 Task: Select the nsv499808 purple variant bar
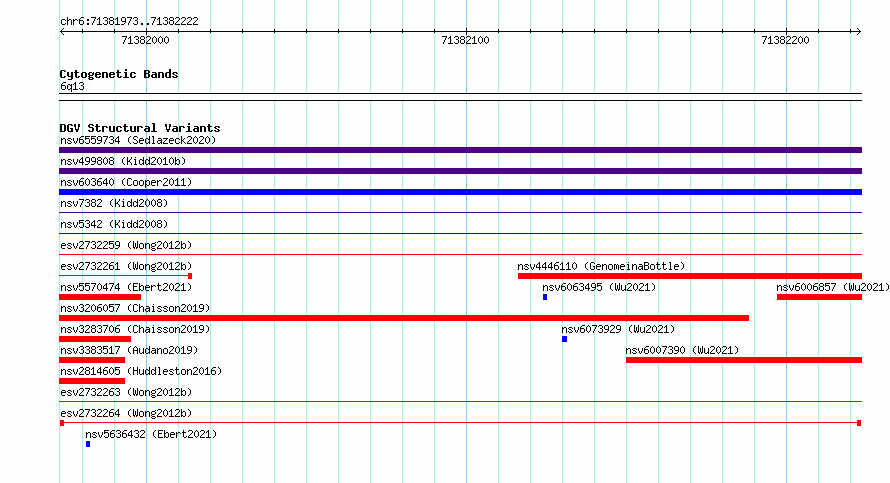[460, 171]
